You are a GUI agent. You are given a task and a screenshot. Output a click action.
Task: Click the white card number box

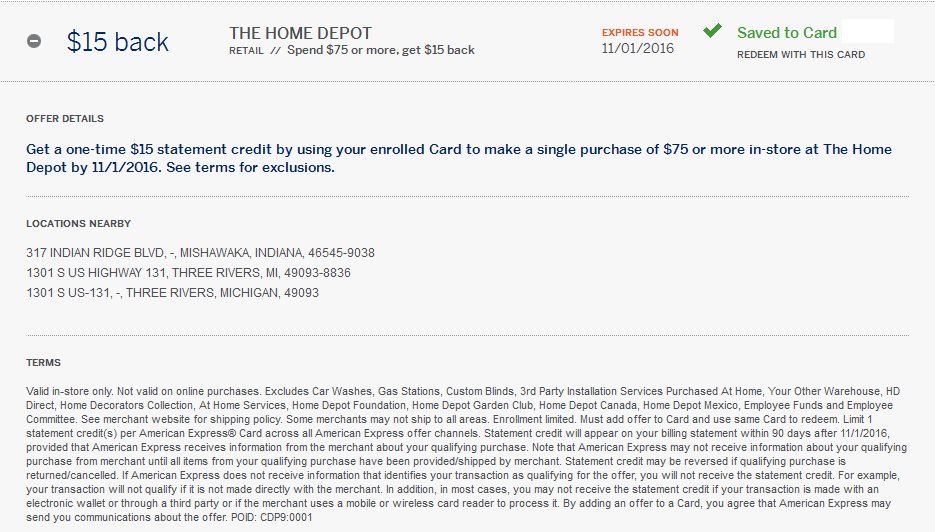pos(868,31)
